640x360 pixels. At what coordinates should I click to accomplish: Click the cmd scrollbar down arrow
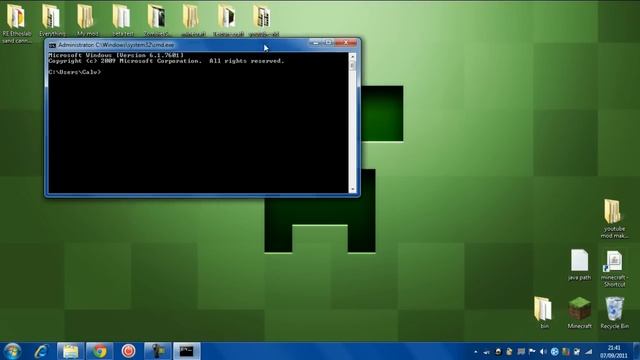click(x=352, y=189)
